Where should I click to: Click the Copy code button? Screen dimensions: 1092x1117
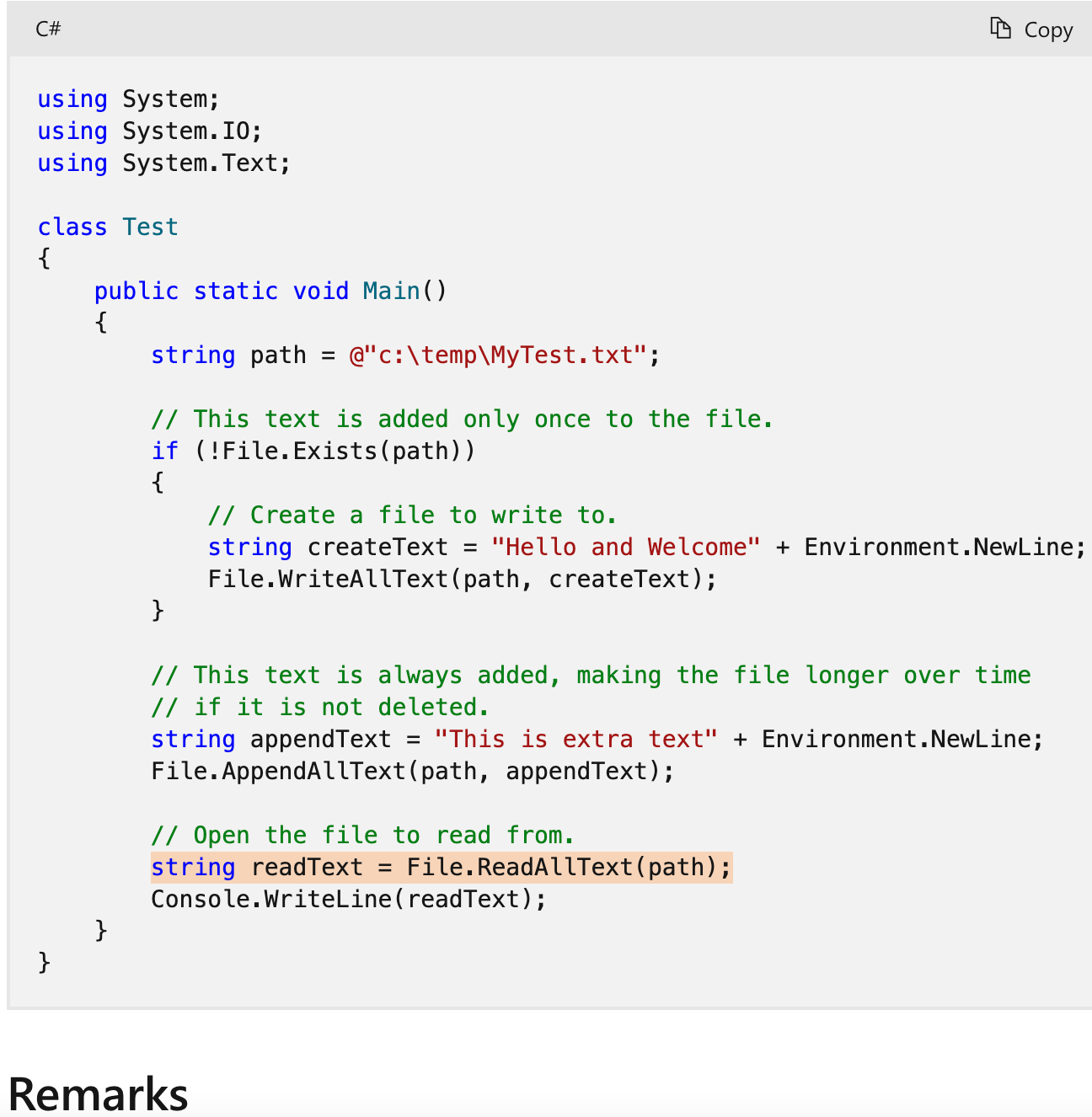[1031, 29]
